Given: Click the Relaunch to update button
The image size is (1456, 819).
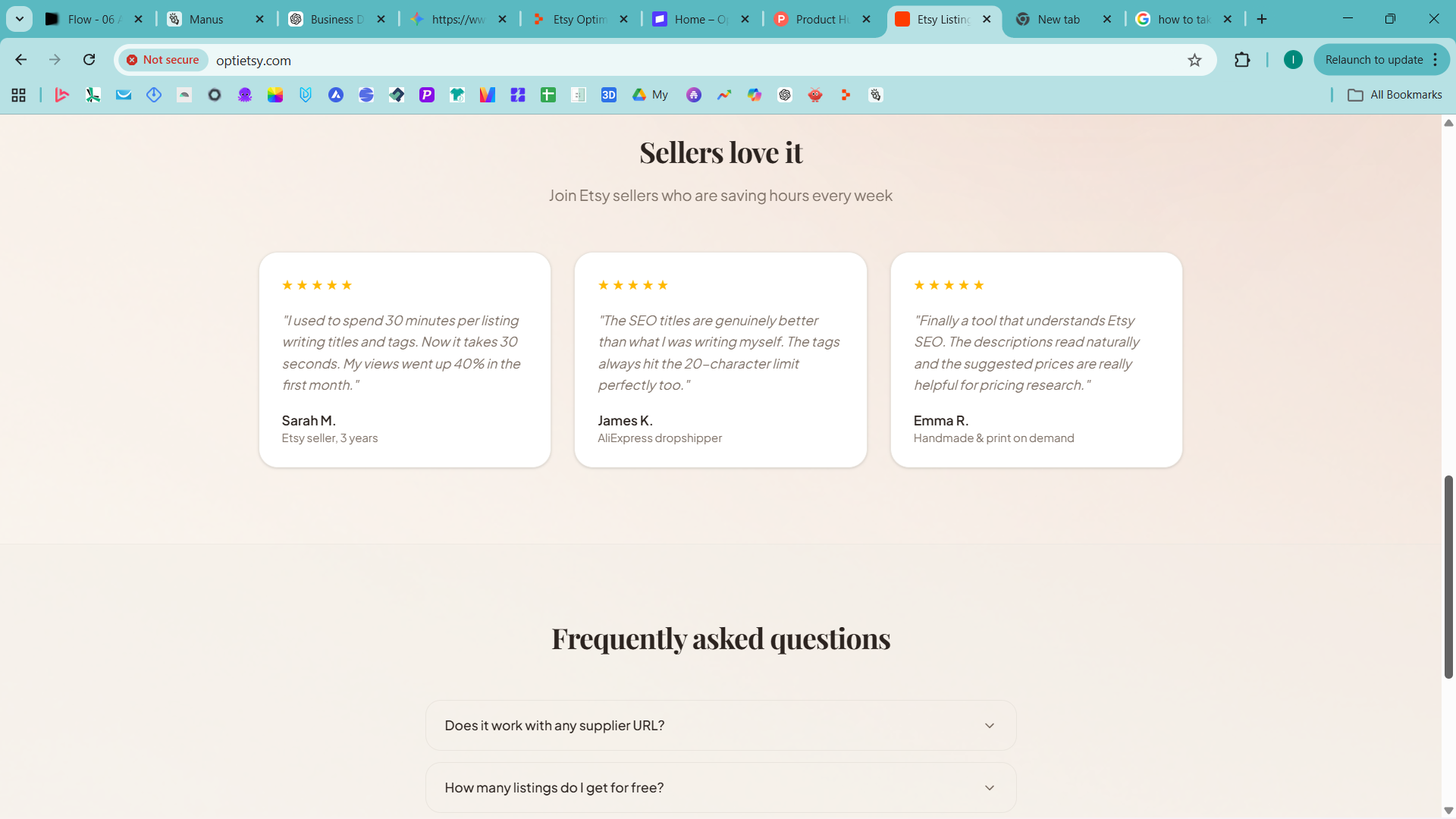Looking at the screenshot, I should tap(1374, 59).
